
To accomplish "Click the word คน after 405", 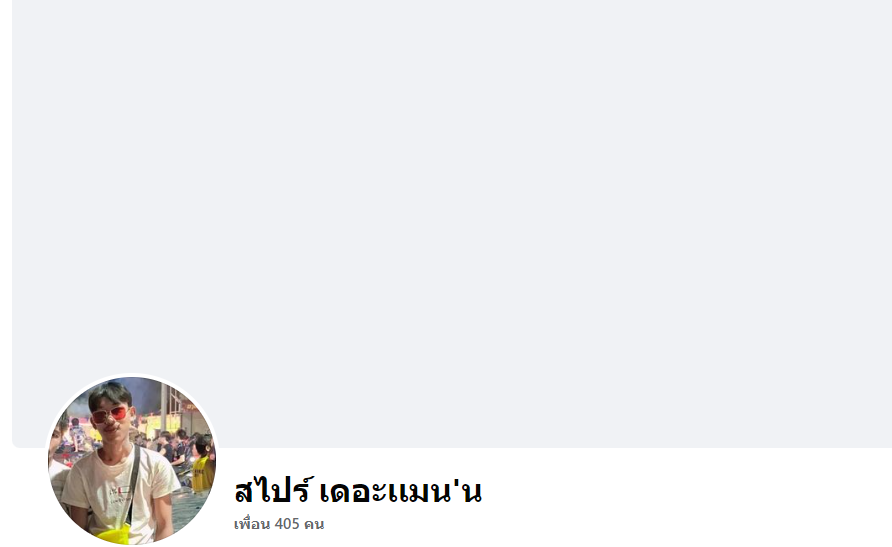I will [314, 524].
